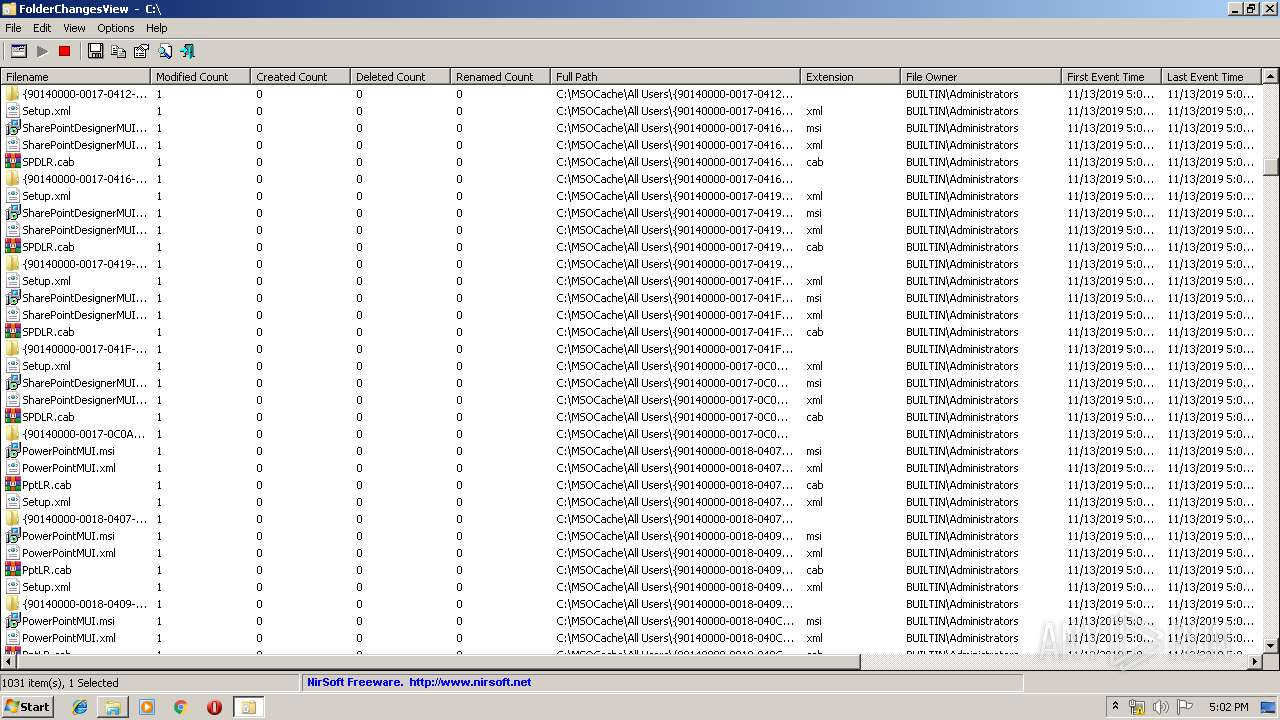Sort by the Created Count column header

(x=301, y=76)
